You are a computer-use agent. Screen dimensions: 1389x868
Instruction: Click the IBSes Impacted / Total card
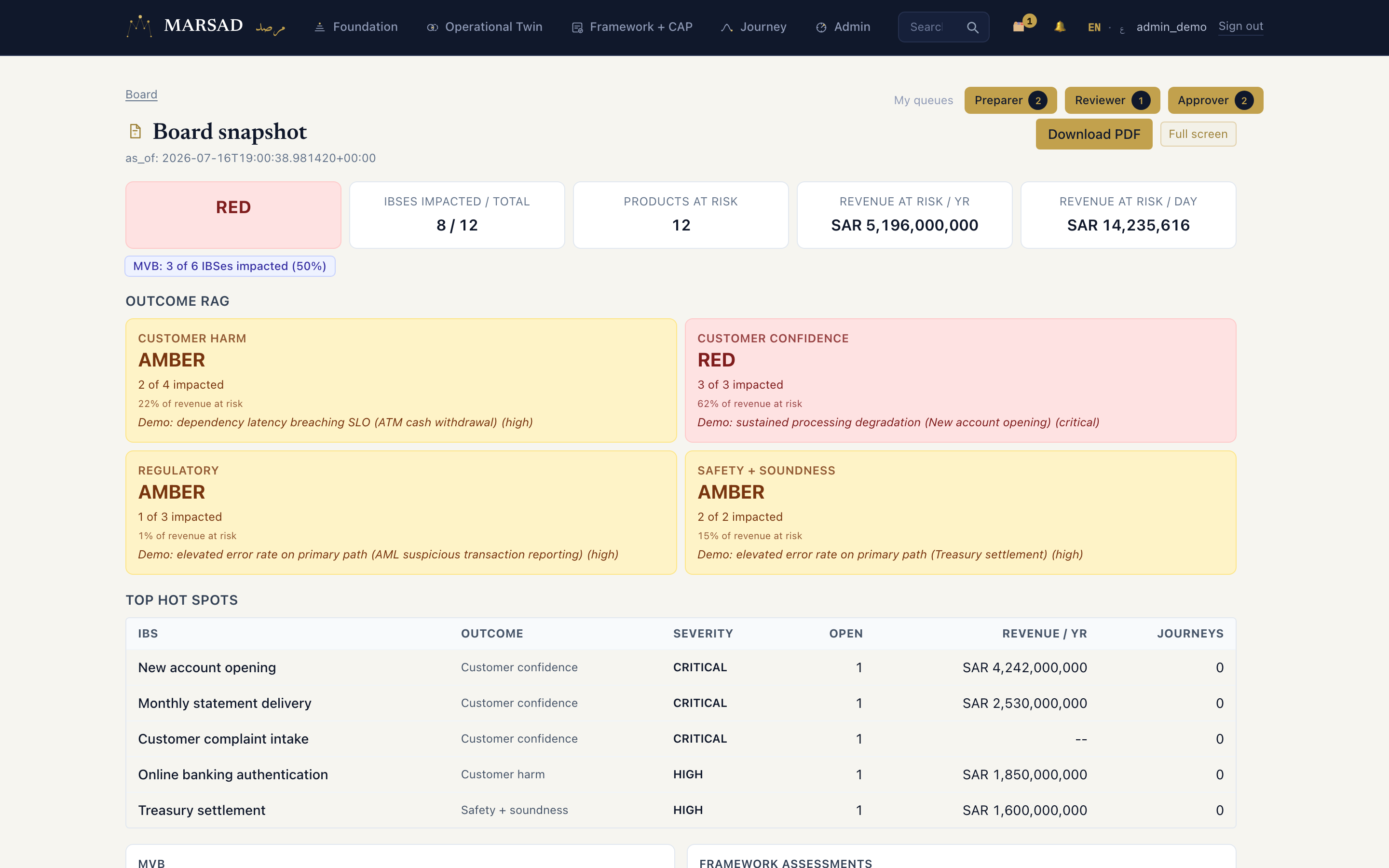tap(457, 215)
